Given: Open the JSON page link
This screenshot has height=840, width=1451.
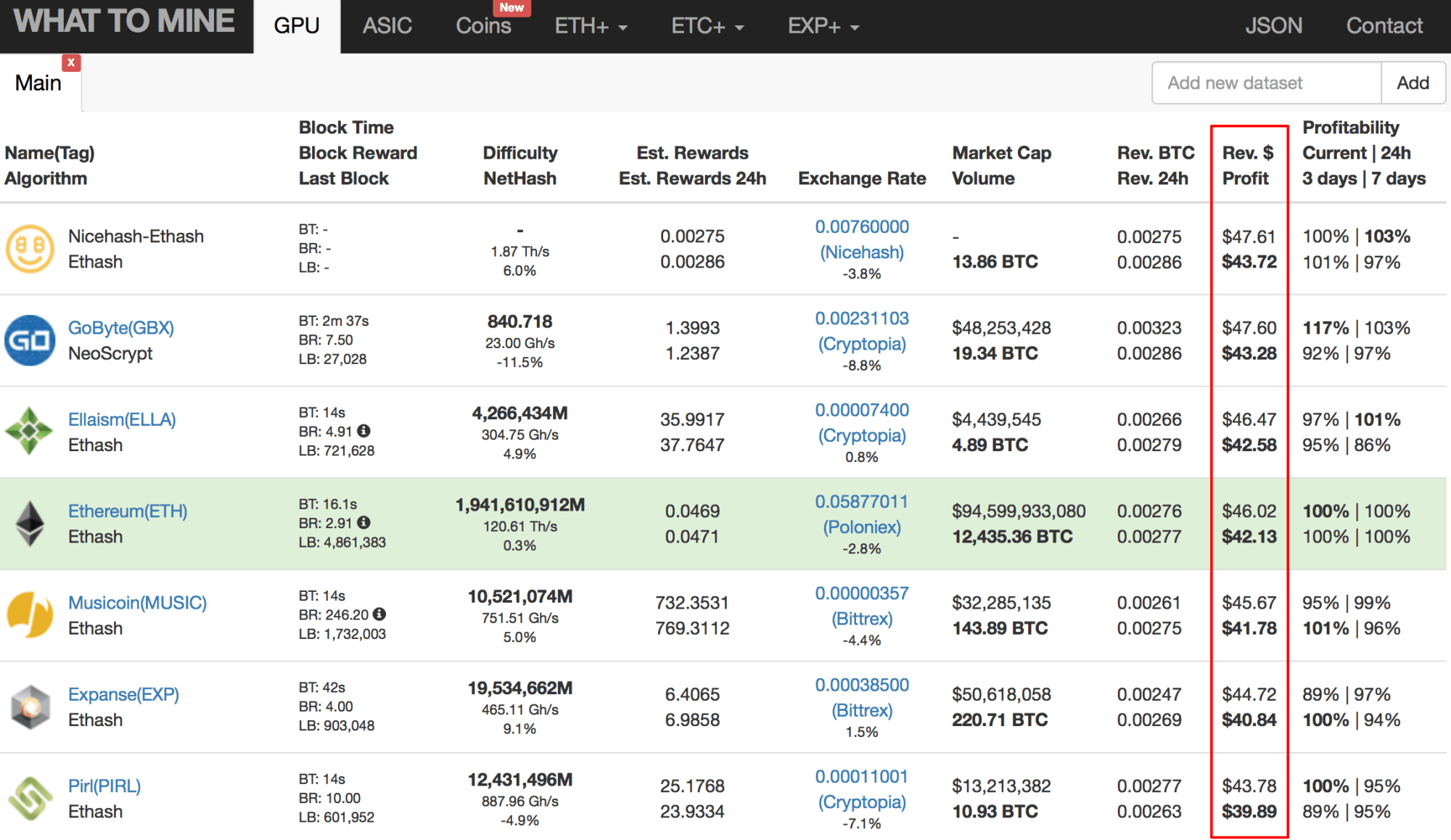Looking at the screenshot, I should [1274, 26].
